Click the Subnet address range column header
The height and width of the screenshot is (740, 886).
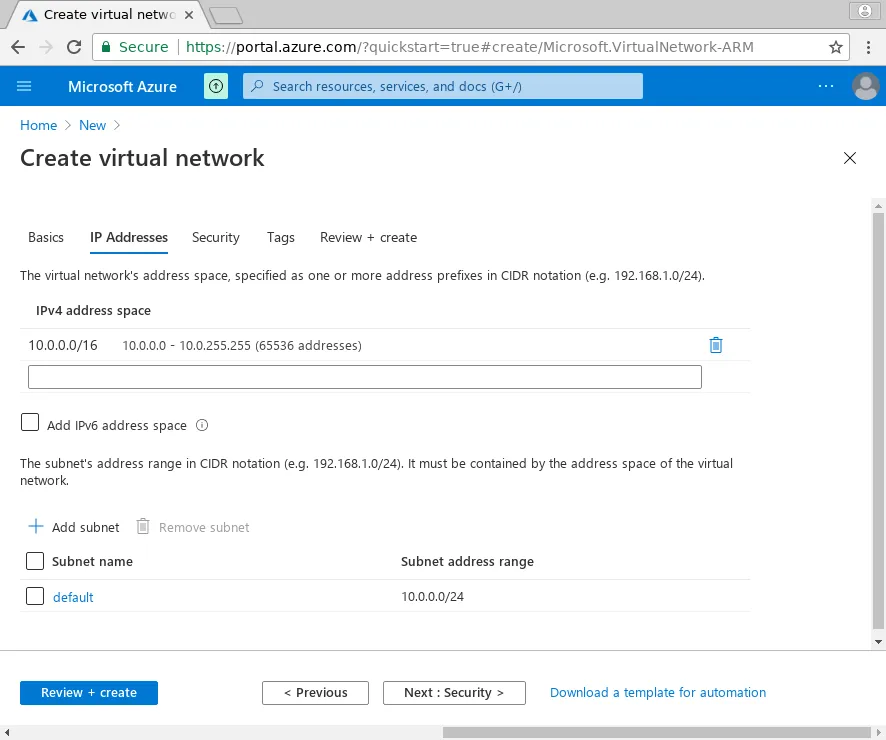(x=467, y=561)
